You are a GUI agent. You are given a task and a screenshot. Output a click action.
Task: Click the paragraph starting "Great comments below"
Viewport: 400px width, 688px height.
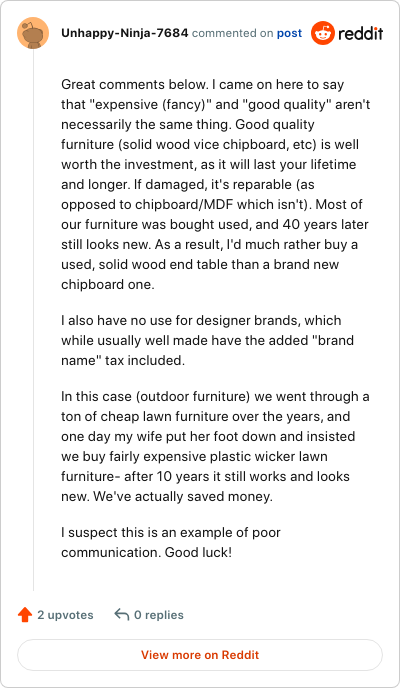tap(215, 184)
